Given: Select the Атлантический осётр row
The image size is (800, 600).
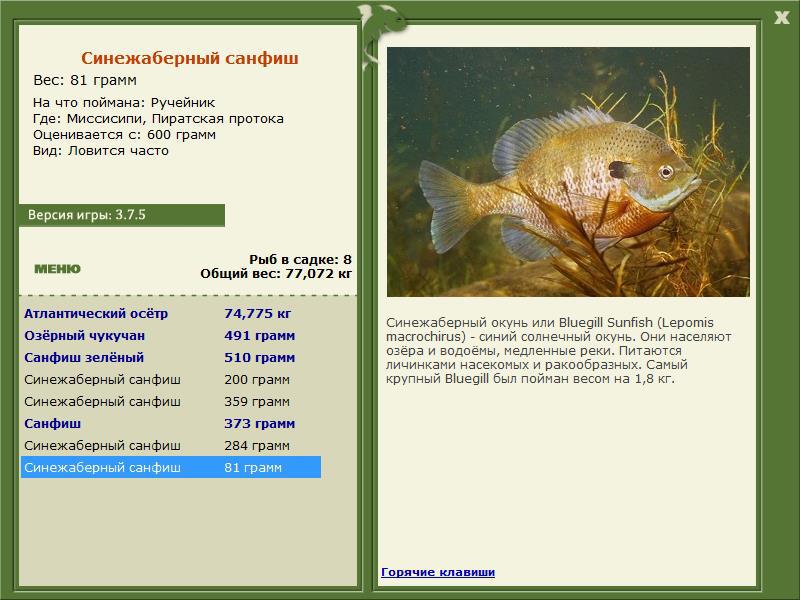Looking at the screenshot, I should click(171, 313).
